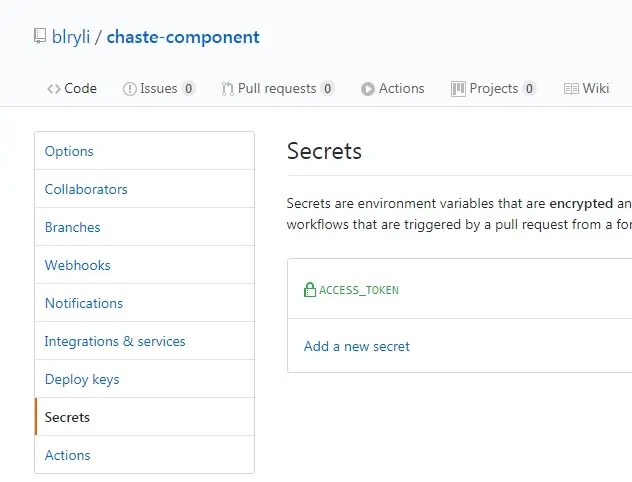The height and width of the screenshot is (482, 632).
Task: Click the Issues exclamation icon
Action: (129, 89)
